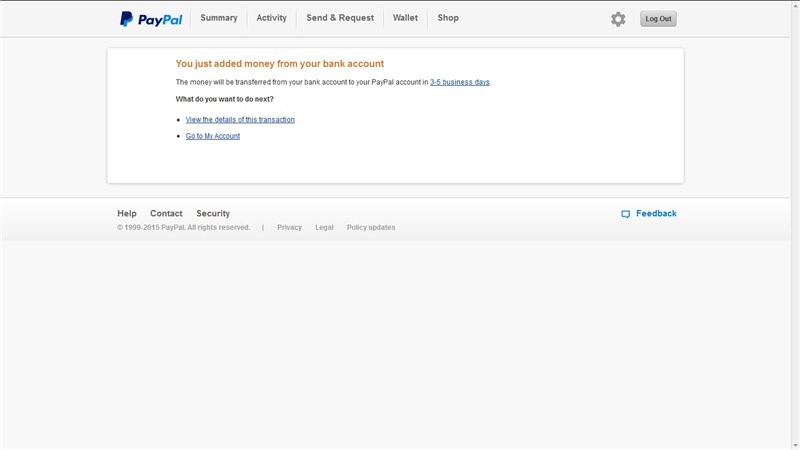Open Policy updates in the footer
This screenshot has width=800, height=450.
click(371, 227)
